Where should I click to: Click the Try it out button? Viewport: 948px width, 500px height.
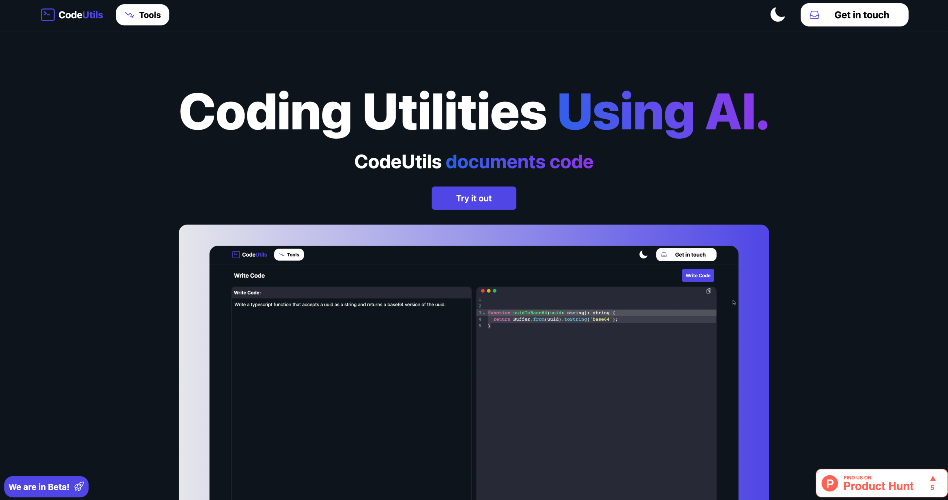pos(474,198)
